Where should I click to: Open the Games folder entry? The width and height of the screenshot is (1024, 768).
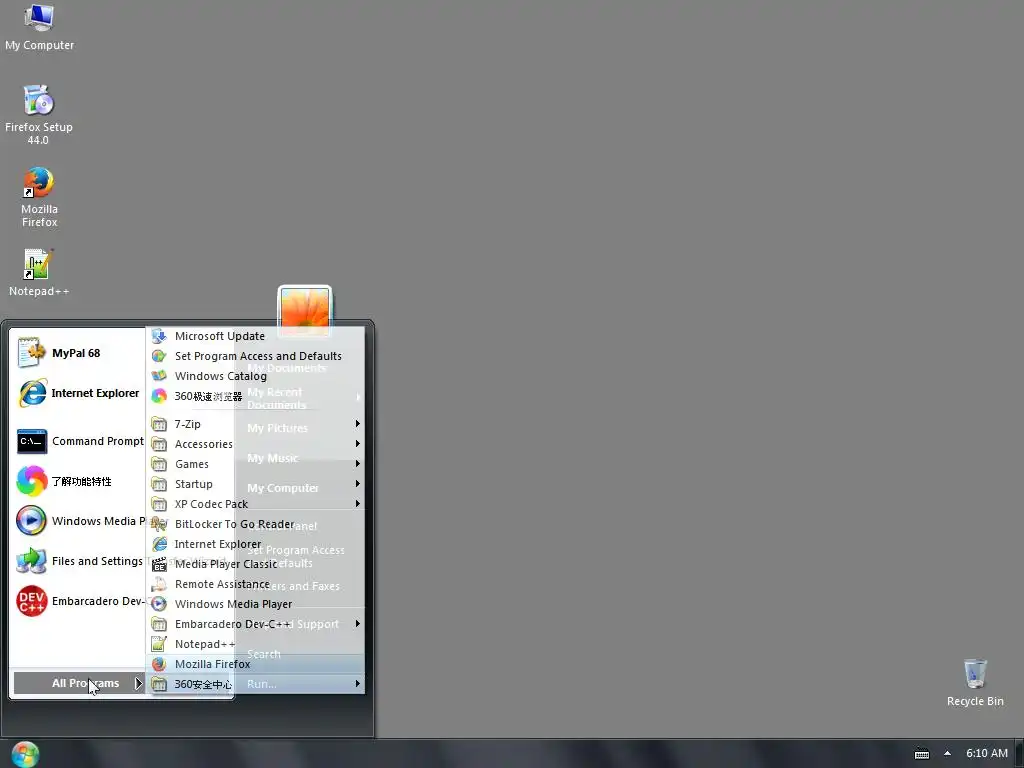pos(255,464)
